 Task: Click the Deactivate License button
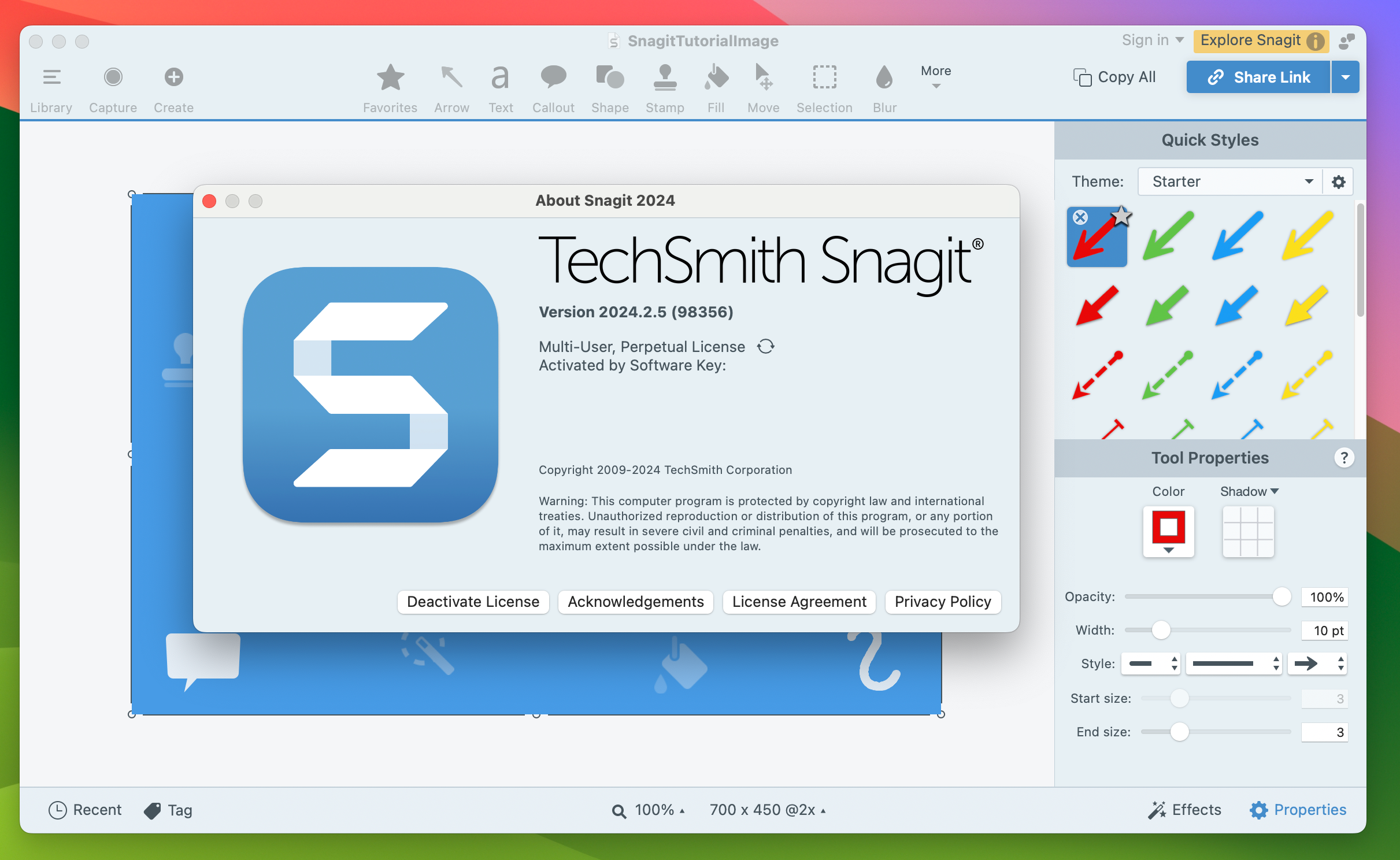point(474,601)
